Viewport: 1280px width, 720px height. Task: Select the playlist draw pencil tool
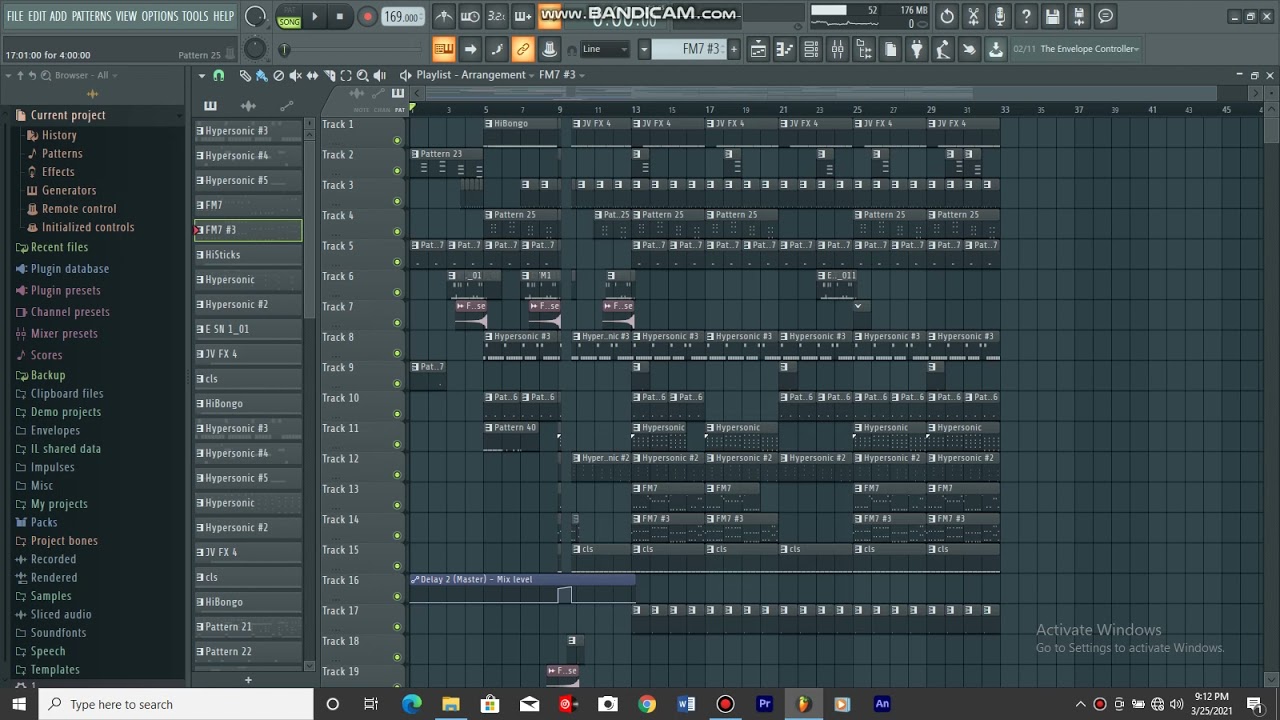(245, 76)
